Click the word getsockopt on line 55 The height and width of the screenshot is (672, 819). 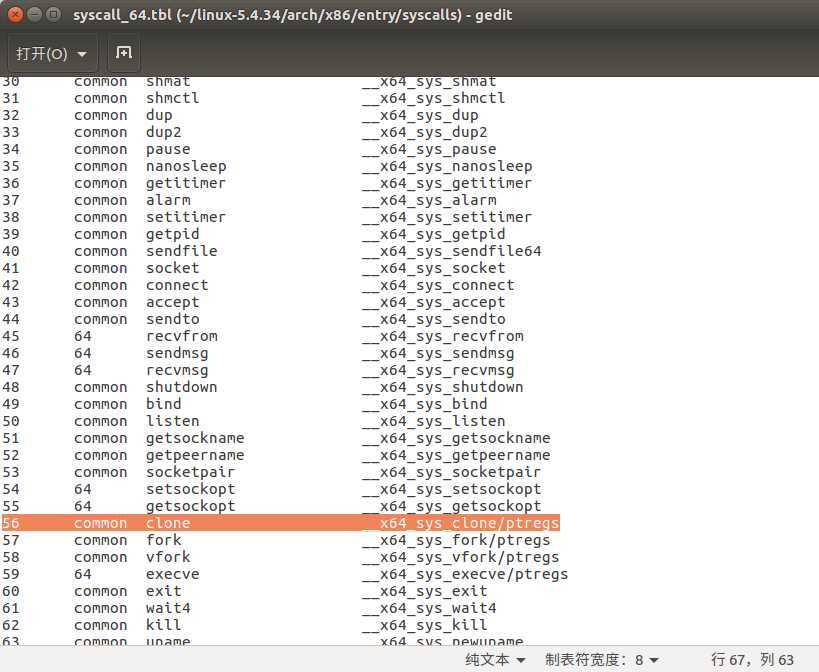coord(191,506)
